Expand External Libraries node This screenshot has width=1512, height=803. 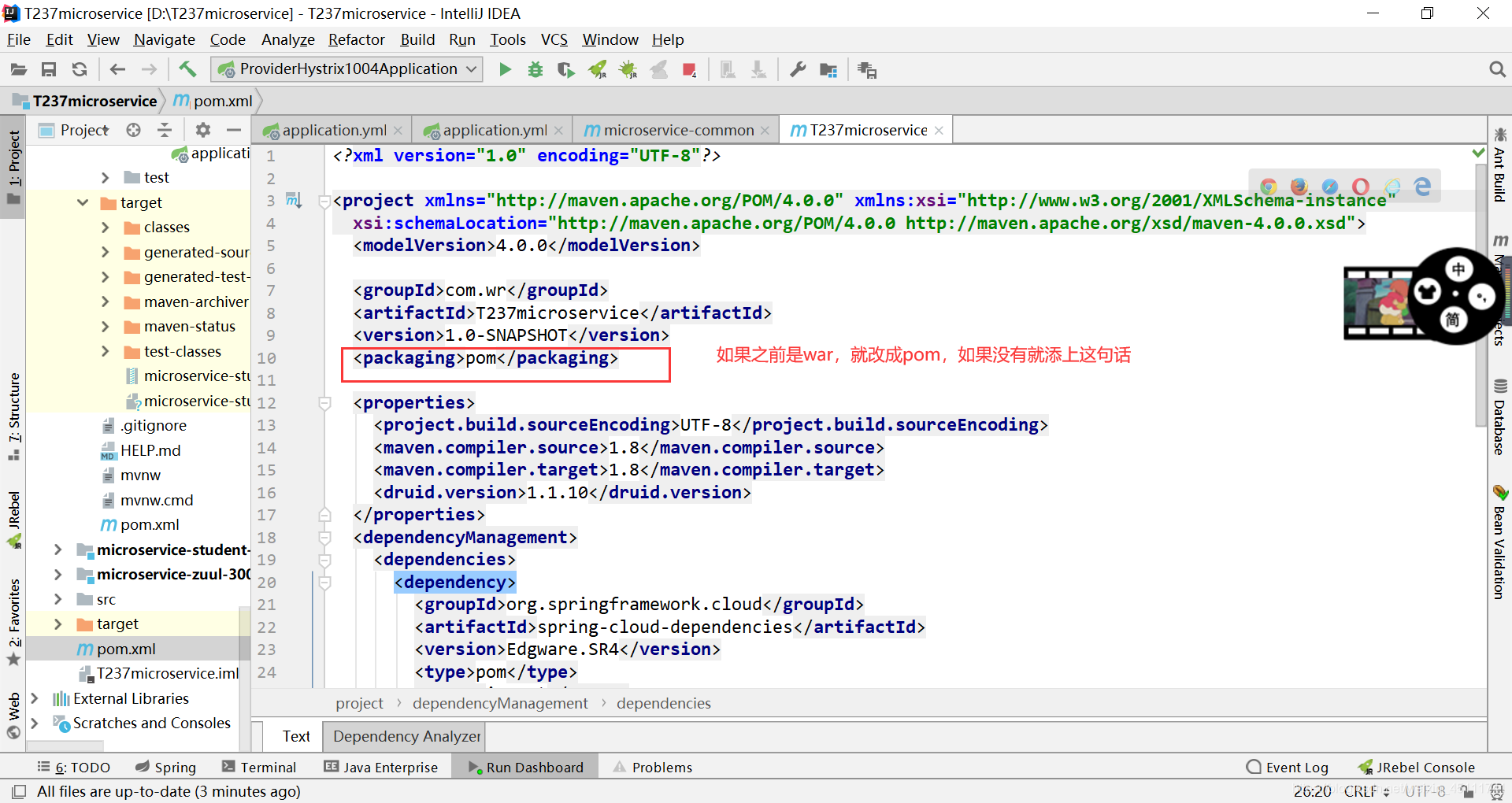(x=35, y=698)
